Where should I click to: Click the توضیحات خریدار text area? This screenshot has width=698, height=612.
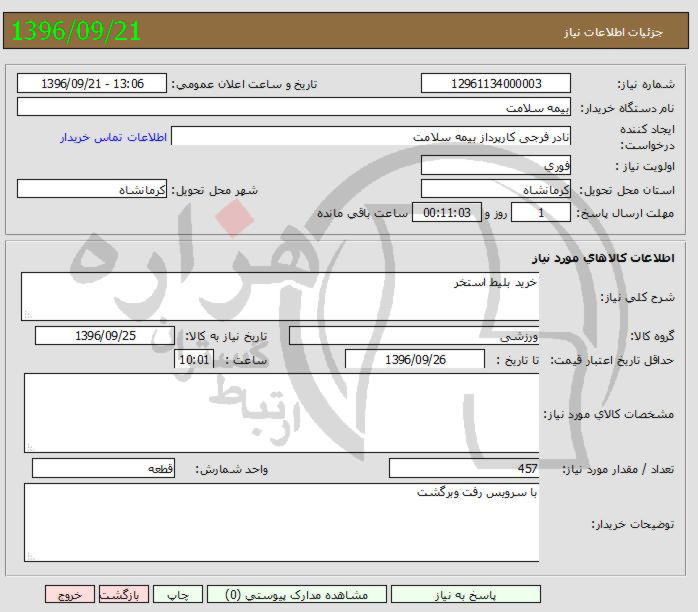click(281, 523)
